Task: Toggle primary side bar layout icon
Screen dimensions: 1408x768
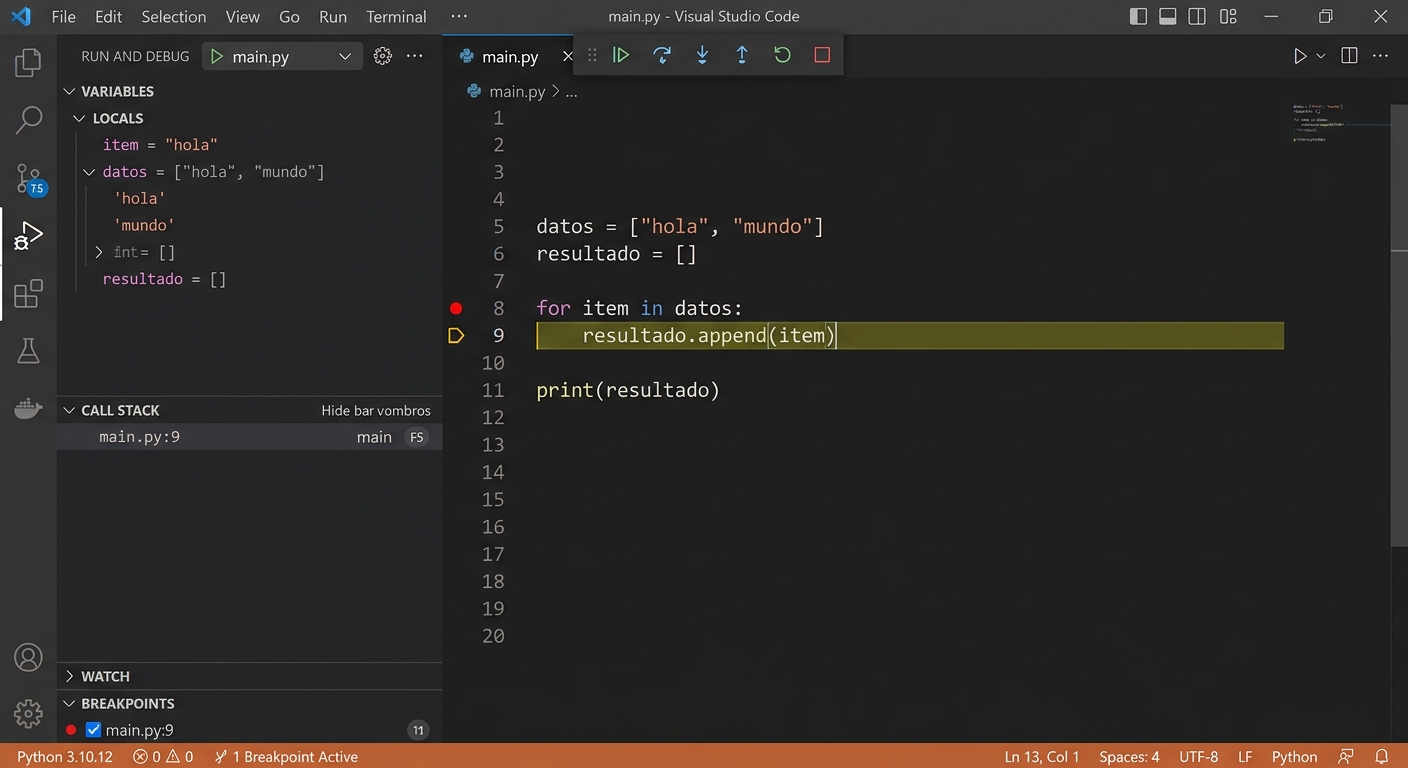Action: tap(1138, 16)
